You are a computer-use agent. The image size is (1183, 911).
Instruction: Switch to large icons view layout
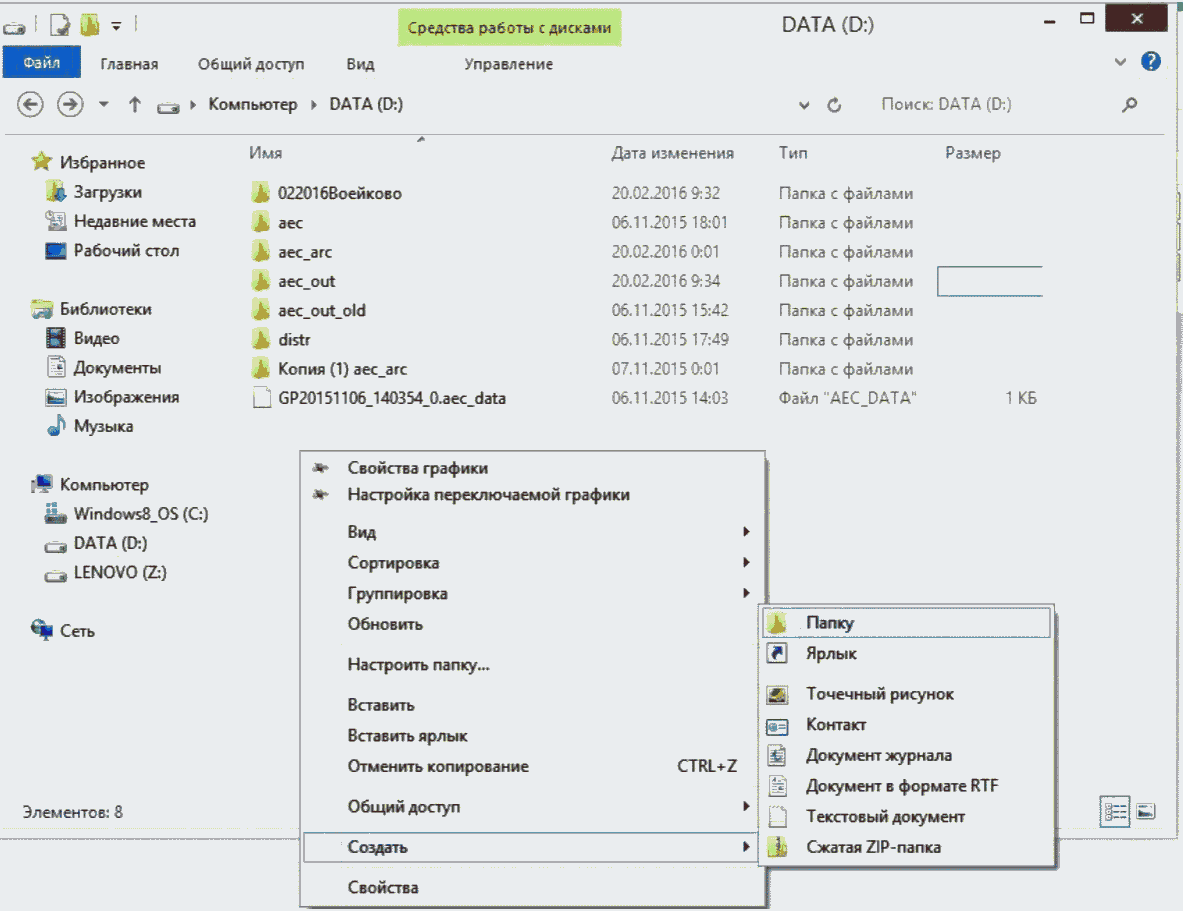(x=1146, y=812)
